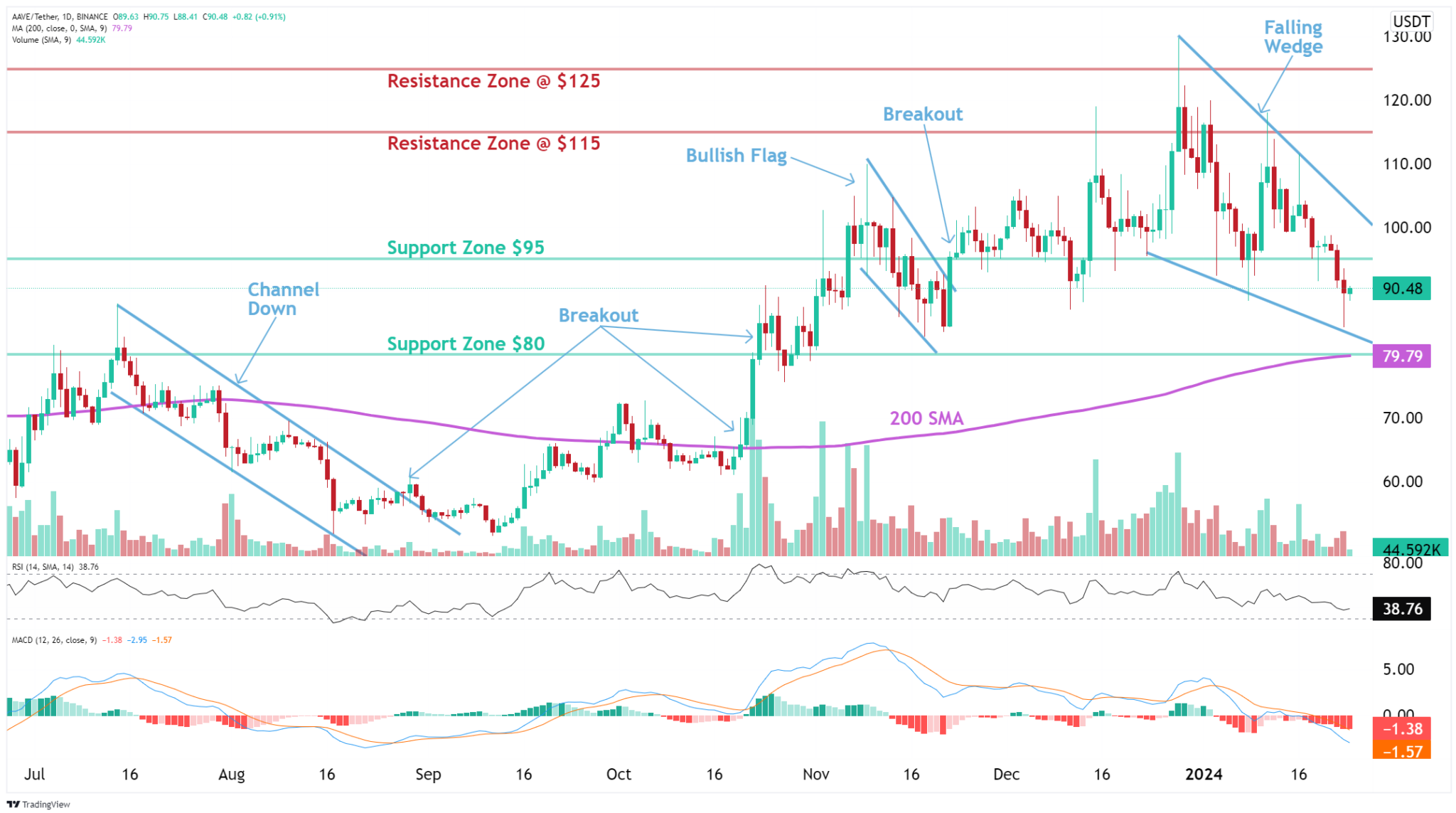Screen dimensions: 1456x813
Task: Click the USDT currency label on price scale
Action: point(1413,21)
